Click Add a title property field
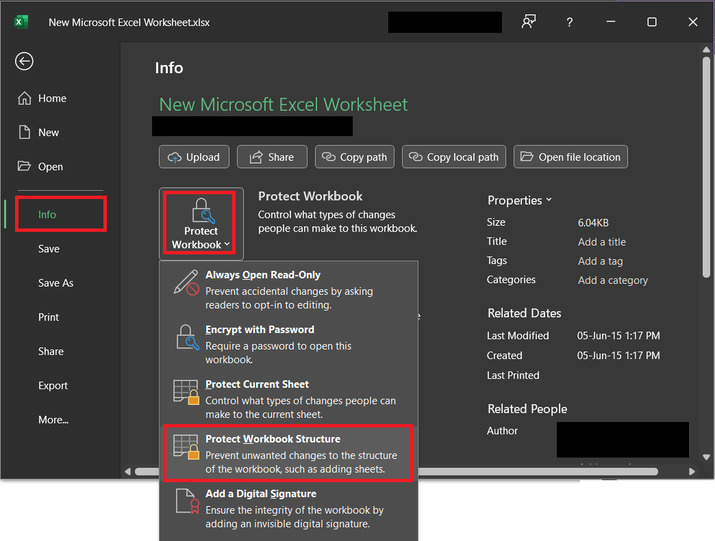This screenshot has width=715, height=541. pyautogui.click(x=602, y=242)
